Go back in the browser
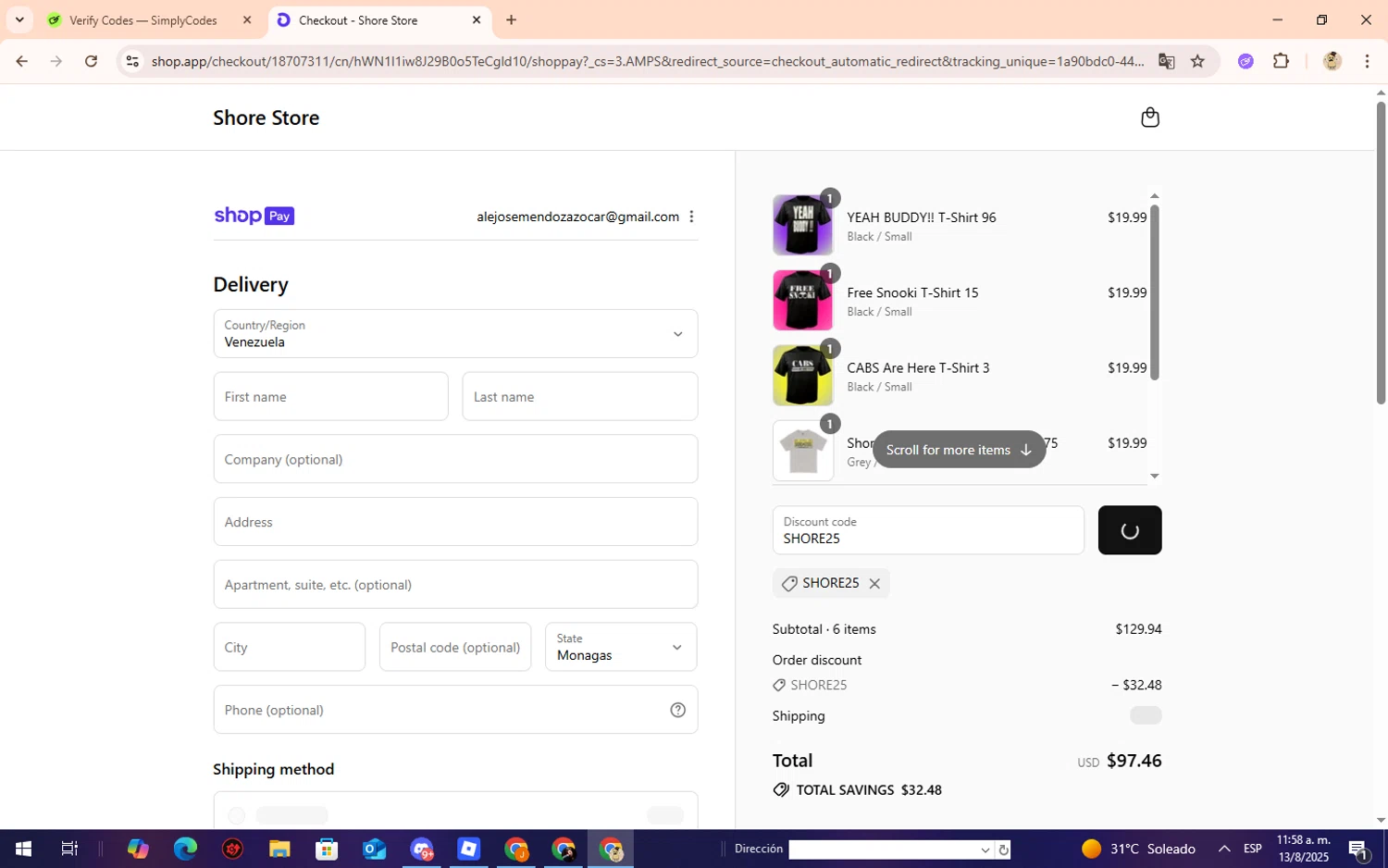Screen dimensions: 1388x868 click(22, 61)
